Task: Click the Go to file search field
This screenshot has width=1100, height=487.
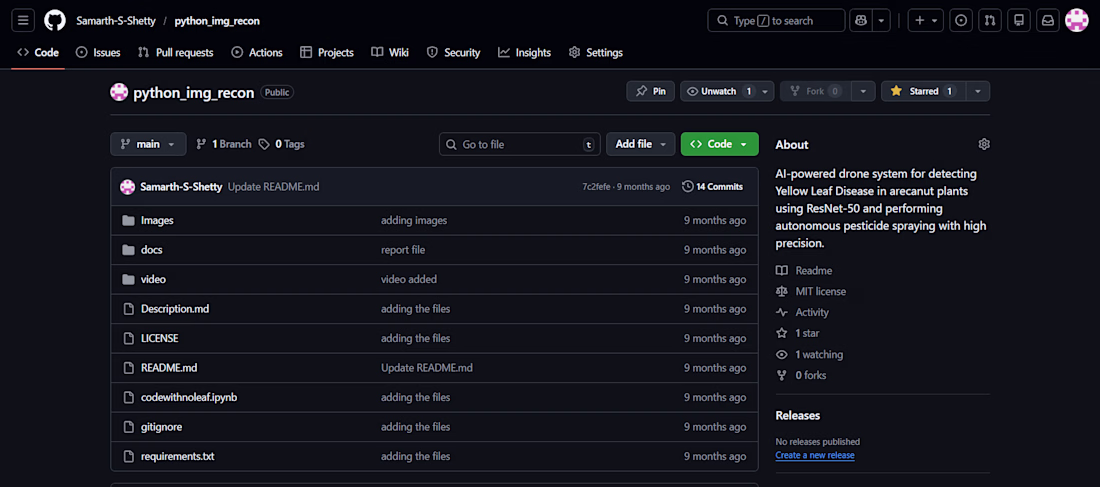Action: pyautogui.click(x=520, y=144)
